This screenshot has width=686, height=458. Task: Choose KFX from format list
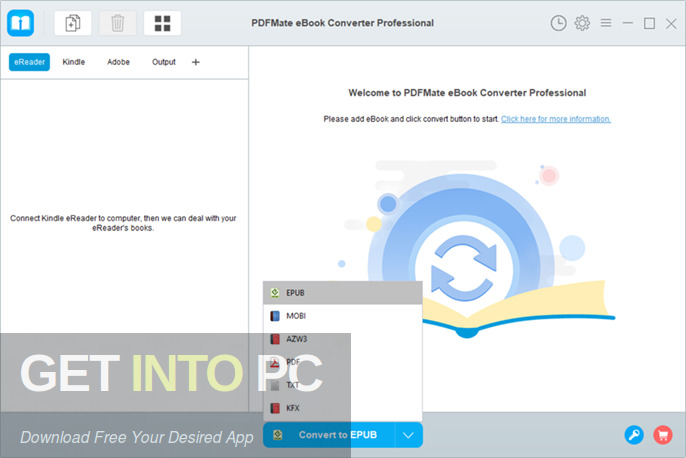pos(343,408)
